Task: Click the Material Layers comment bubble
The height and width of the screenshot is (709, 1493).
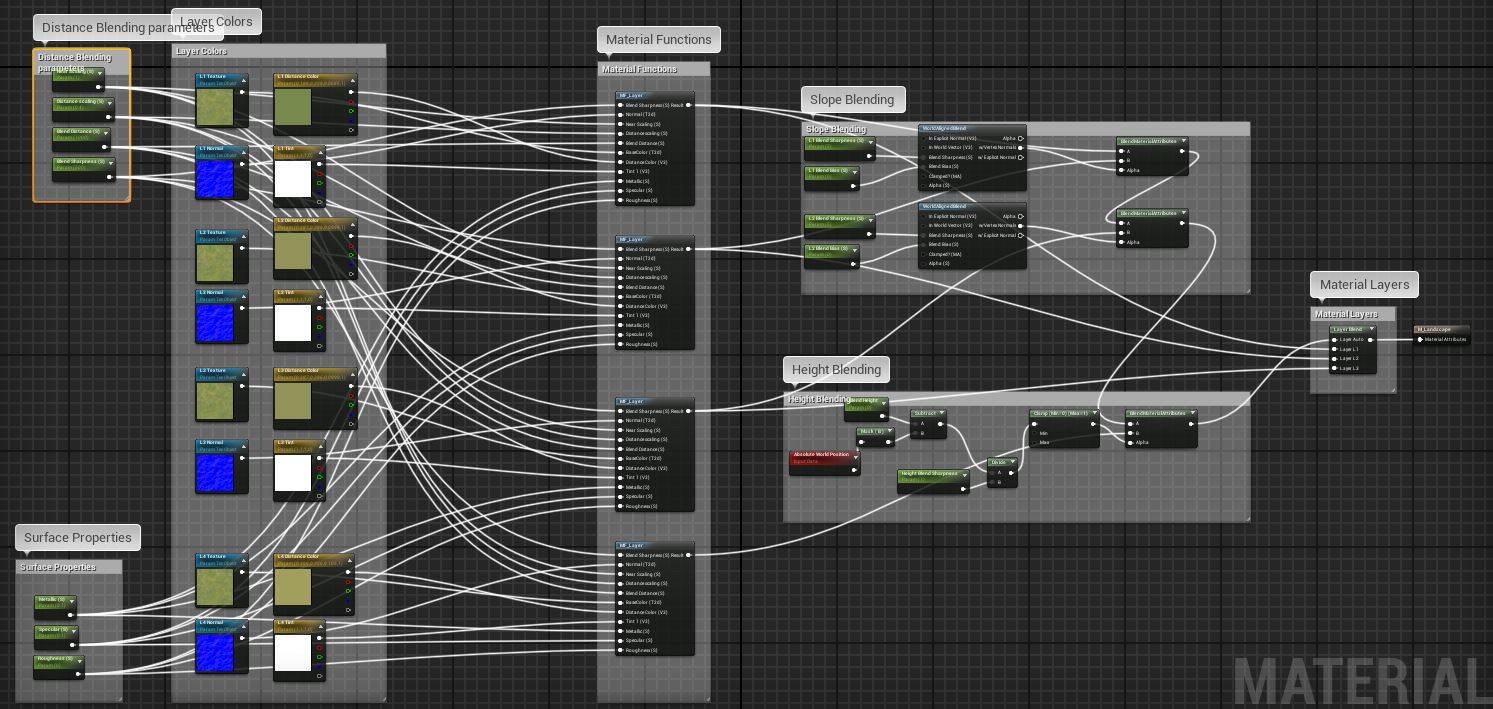Action: 1364,285
